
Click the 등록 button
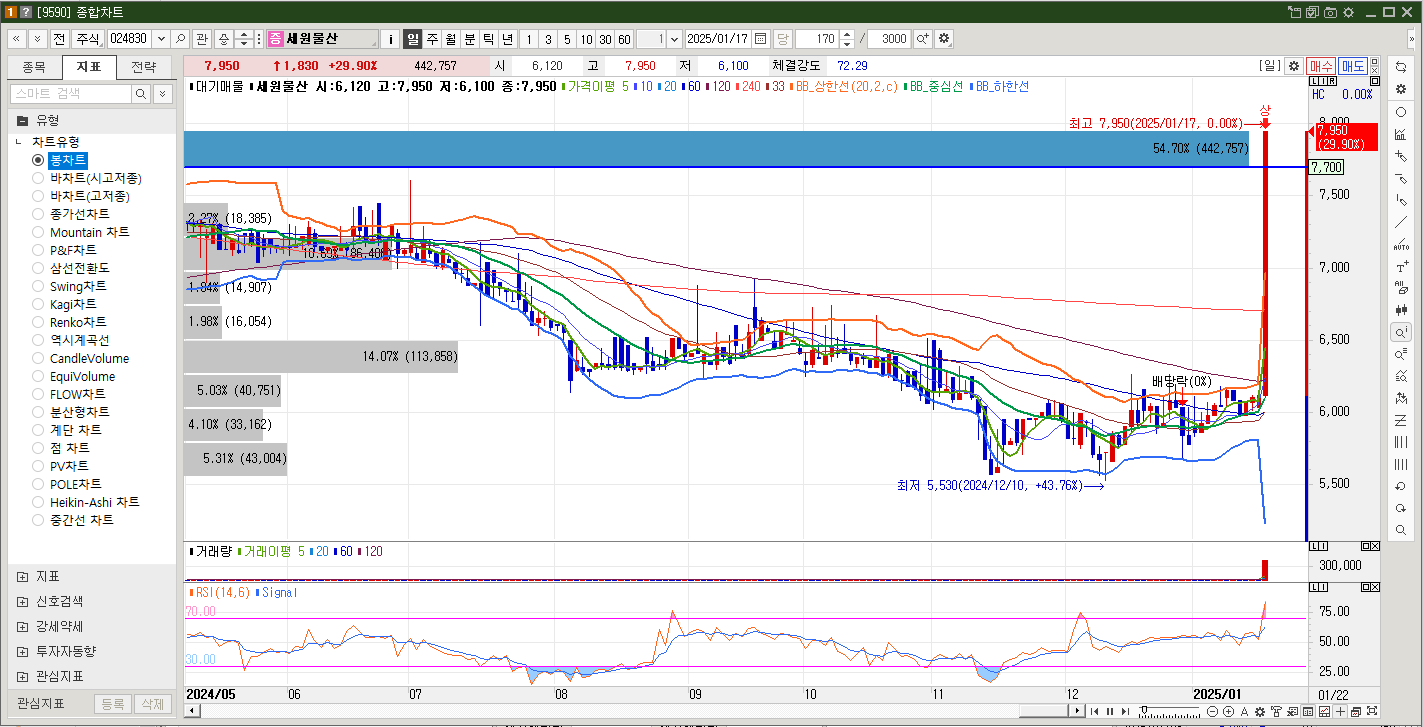(x=112, y=704)
